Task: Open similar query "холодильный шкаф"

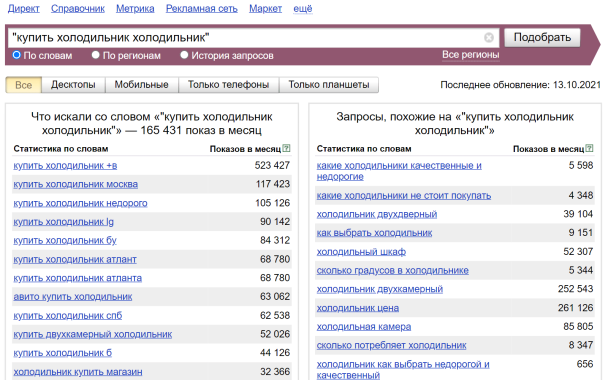Action: [x=361, y=252]
